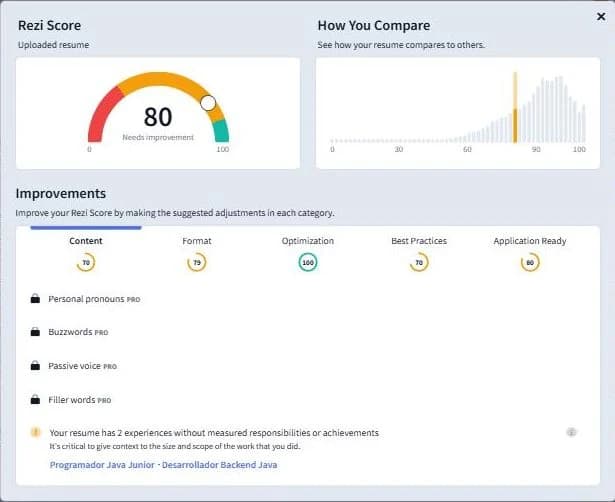
Task: Click the warning about 2 experiences without measures
Action: pyautogui.click(x=214, y=433)
